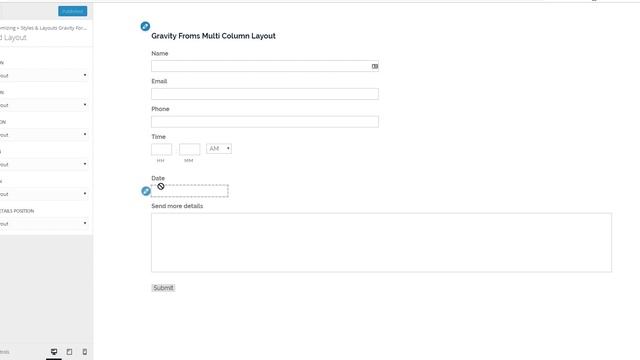Click the HH hour input box
The width and height of the screenshot is (640, 360).
[x=162, y=149]
